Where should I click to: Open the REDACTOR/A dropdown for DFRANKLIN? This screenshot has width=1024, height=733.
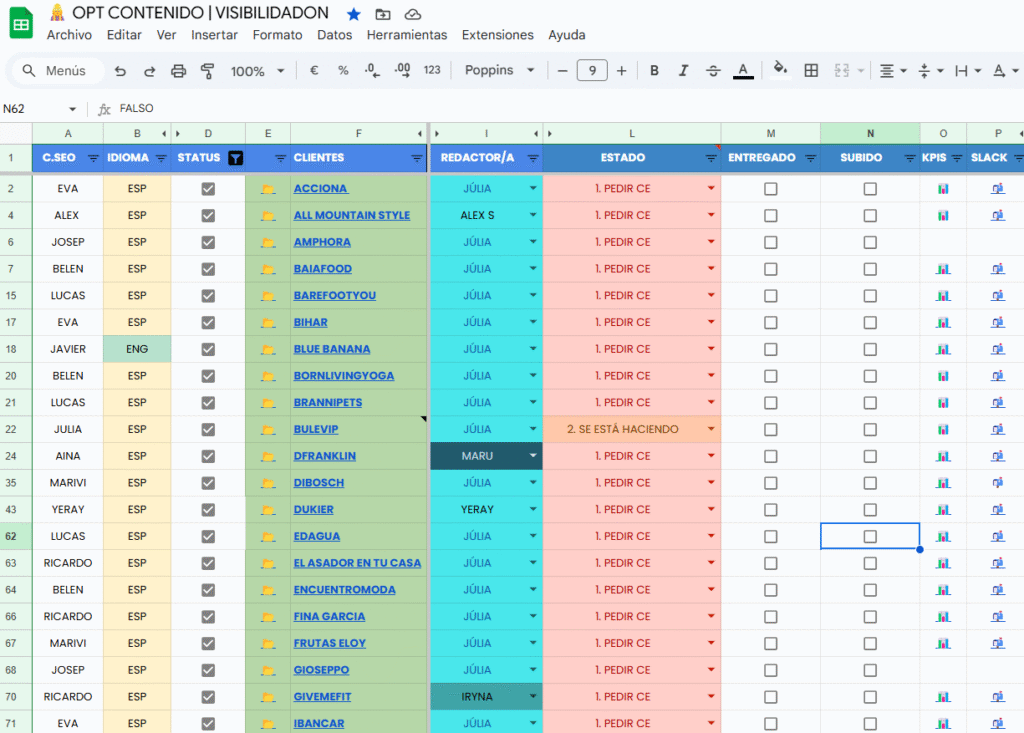coord(533,456)
